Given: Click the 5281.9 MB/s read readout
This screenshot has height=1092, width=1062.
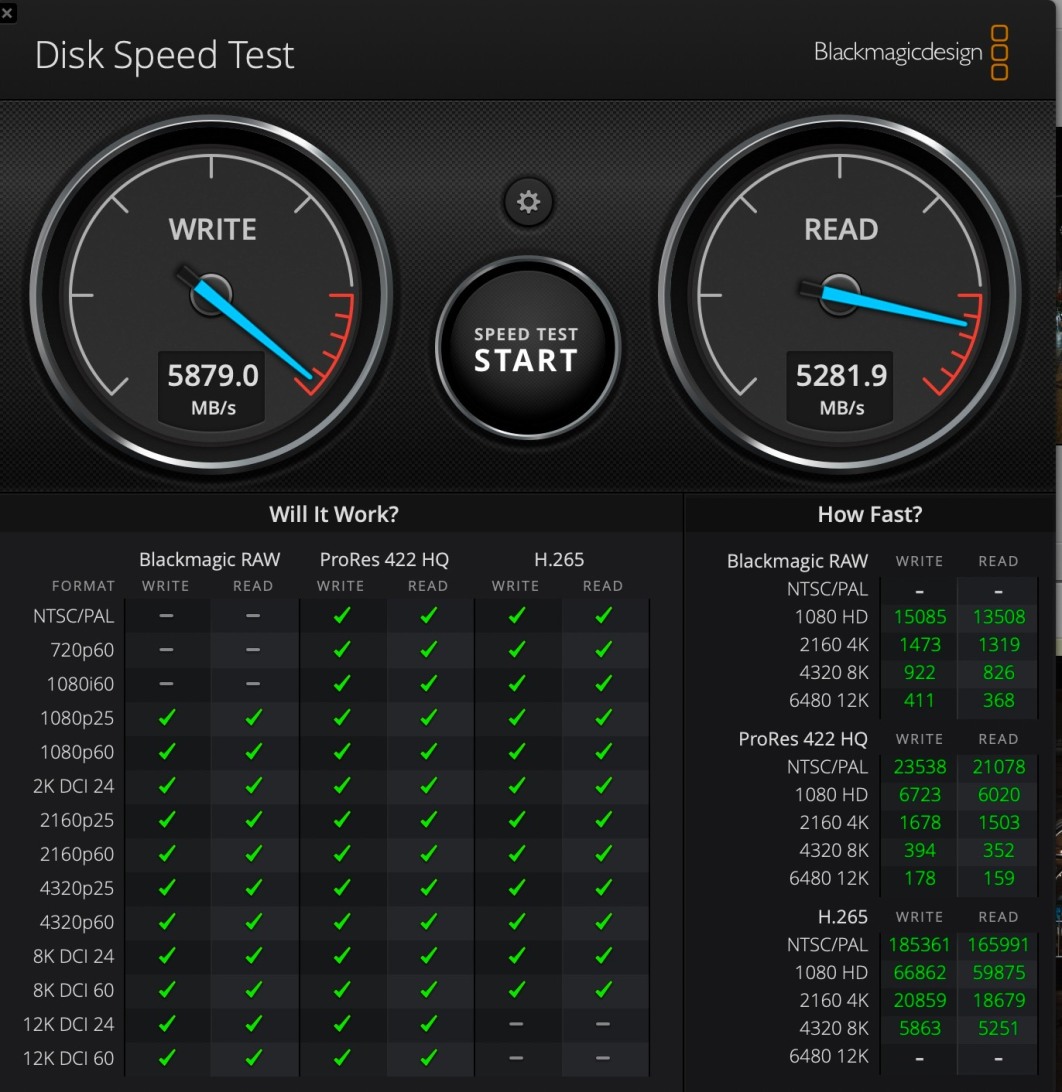Looking at the screenshot, I should click(841, 386).
